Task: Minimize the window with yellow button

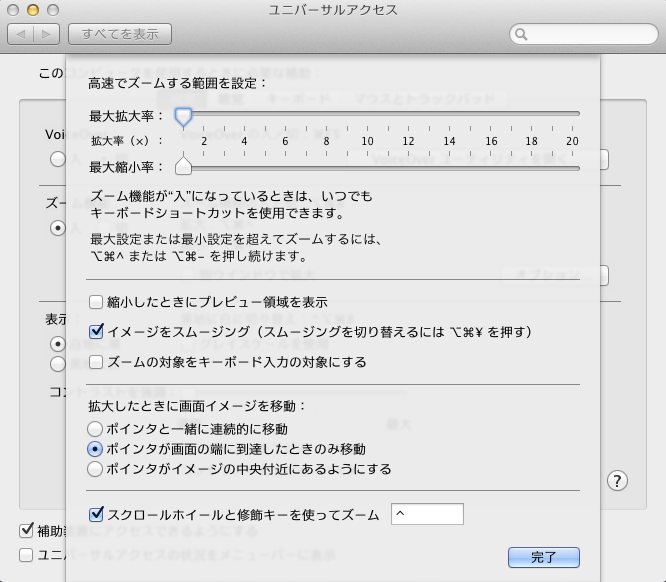Action: pos(32,10)
